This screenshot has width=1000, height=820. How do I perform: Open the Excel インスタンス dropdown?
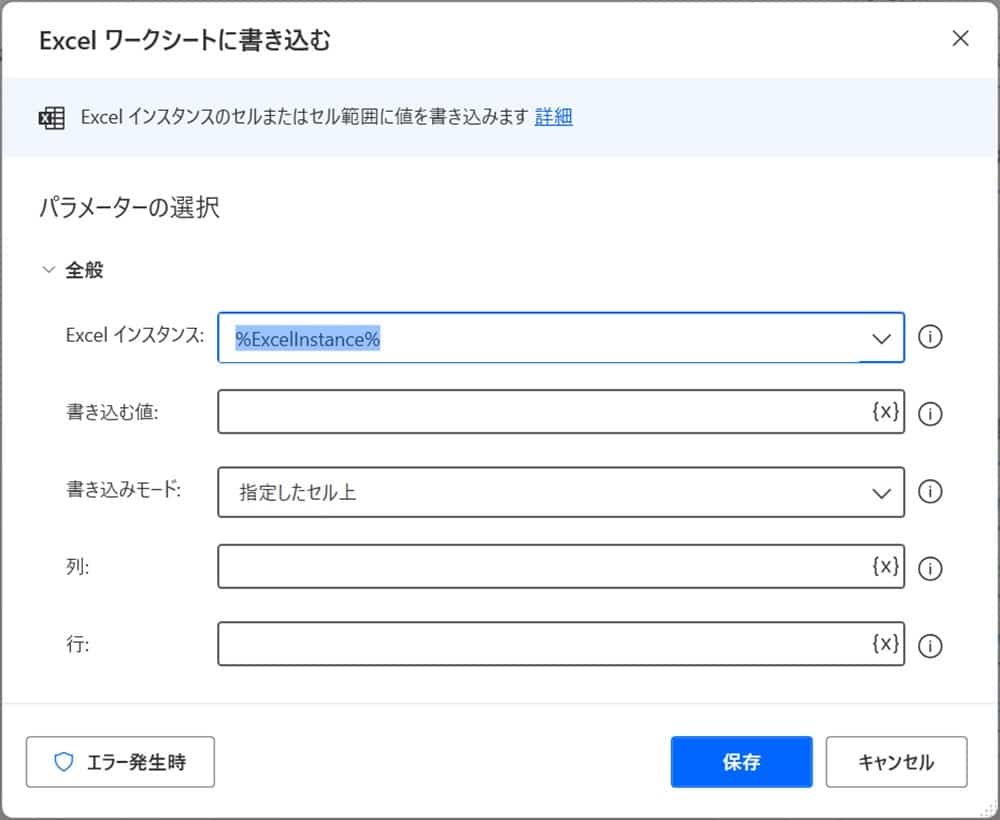coord(881,338)
